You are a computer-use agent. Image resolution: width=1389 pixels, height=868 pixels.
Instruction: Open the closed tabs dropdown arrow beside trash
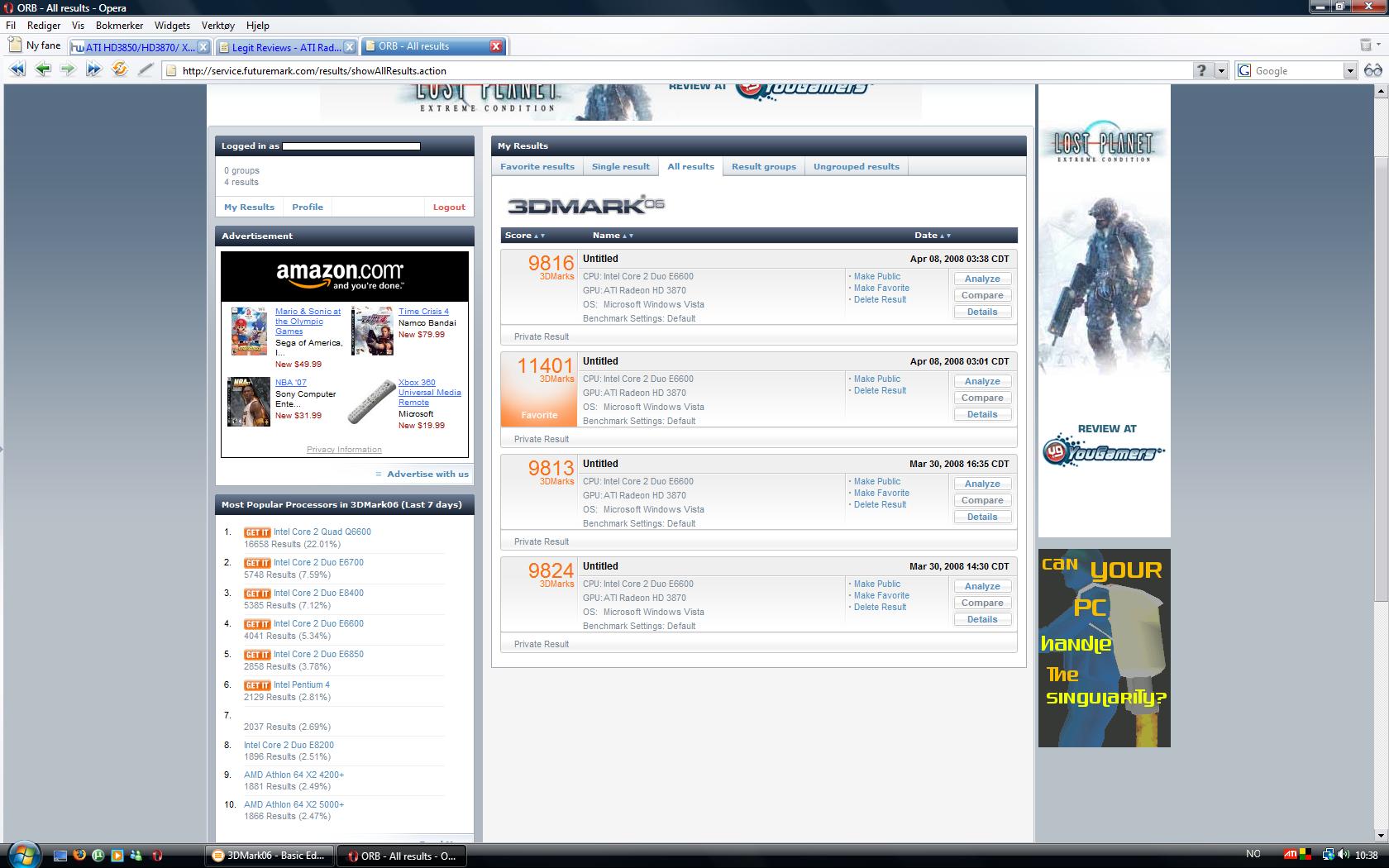1378,45
